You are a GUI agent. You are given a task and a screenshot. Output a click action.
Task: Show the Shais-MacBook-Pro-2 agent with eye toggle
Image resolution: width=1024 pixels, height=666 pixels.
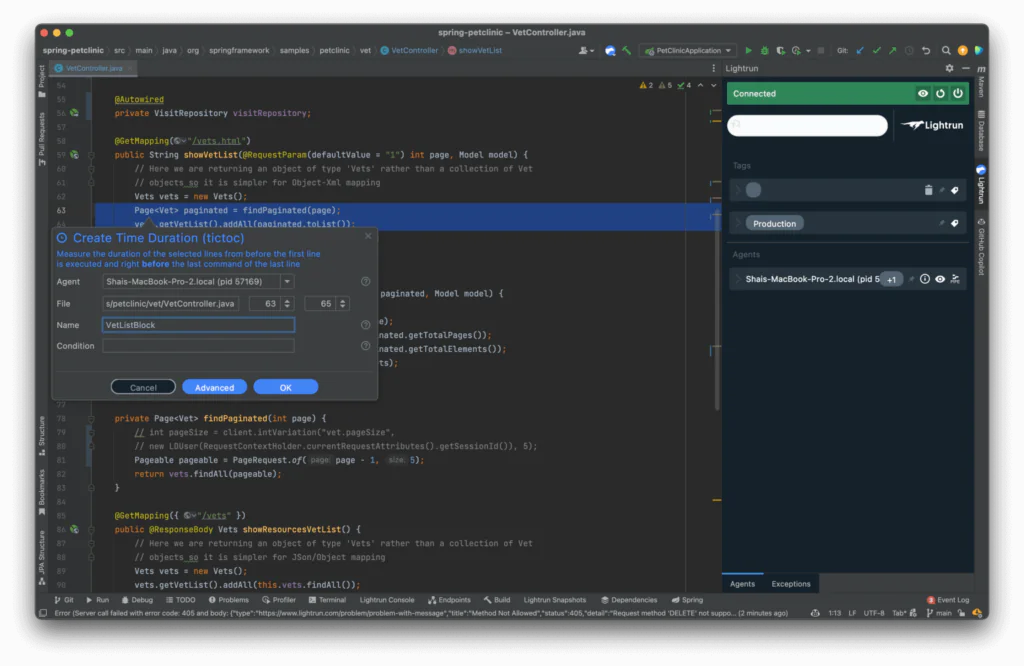pyautogui.click(x=940, y=278)
